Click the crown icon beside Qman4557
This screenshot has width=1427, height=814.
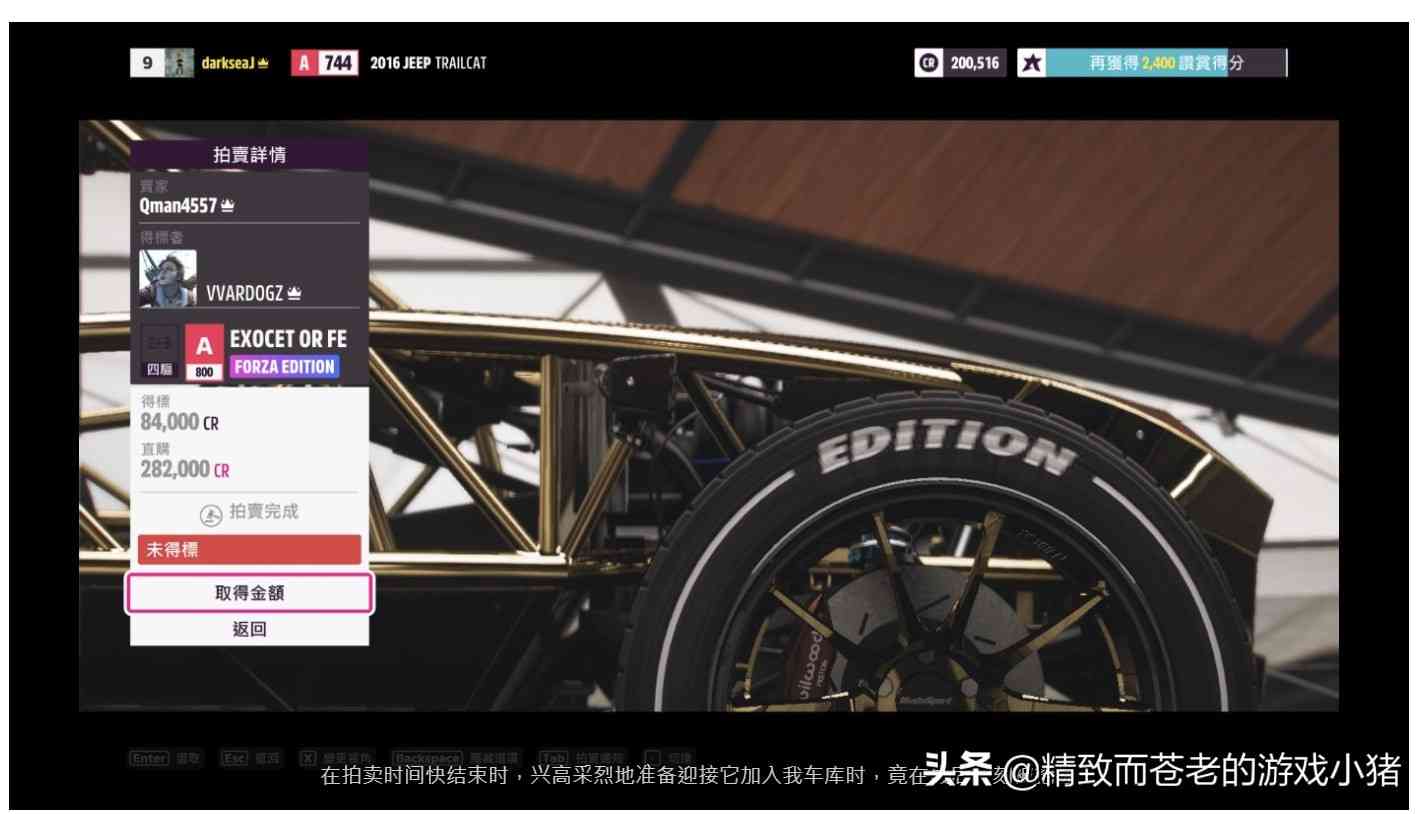tap(228, 206)
